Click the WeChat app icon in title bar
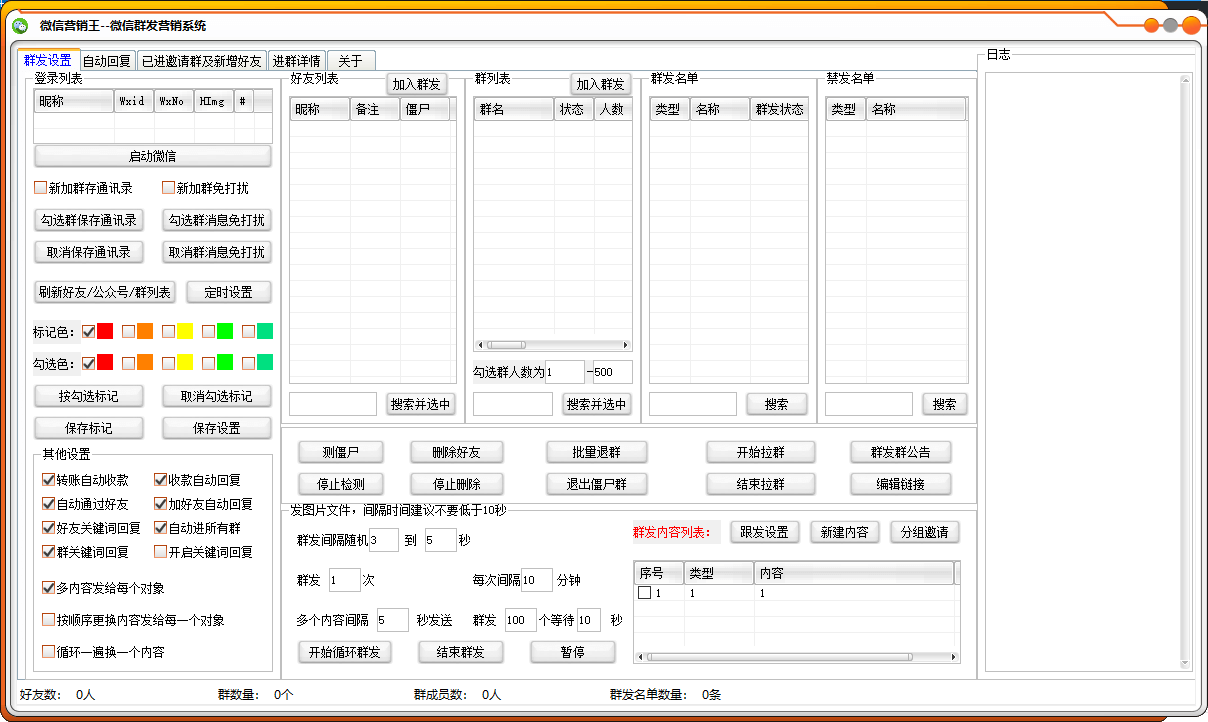Screen dimensions: 1208x722 click(x=20, y=25)
